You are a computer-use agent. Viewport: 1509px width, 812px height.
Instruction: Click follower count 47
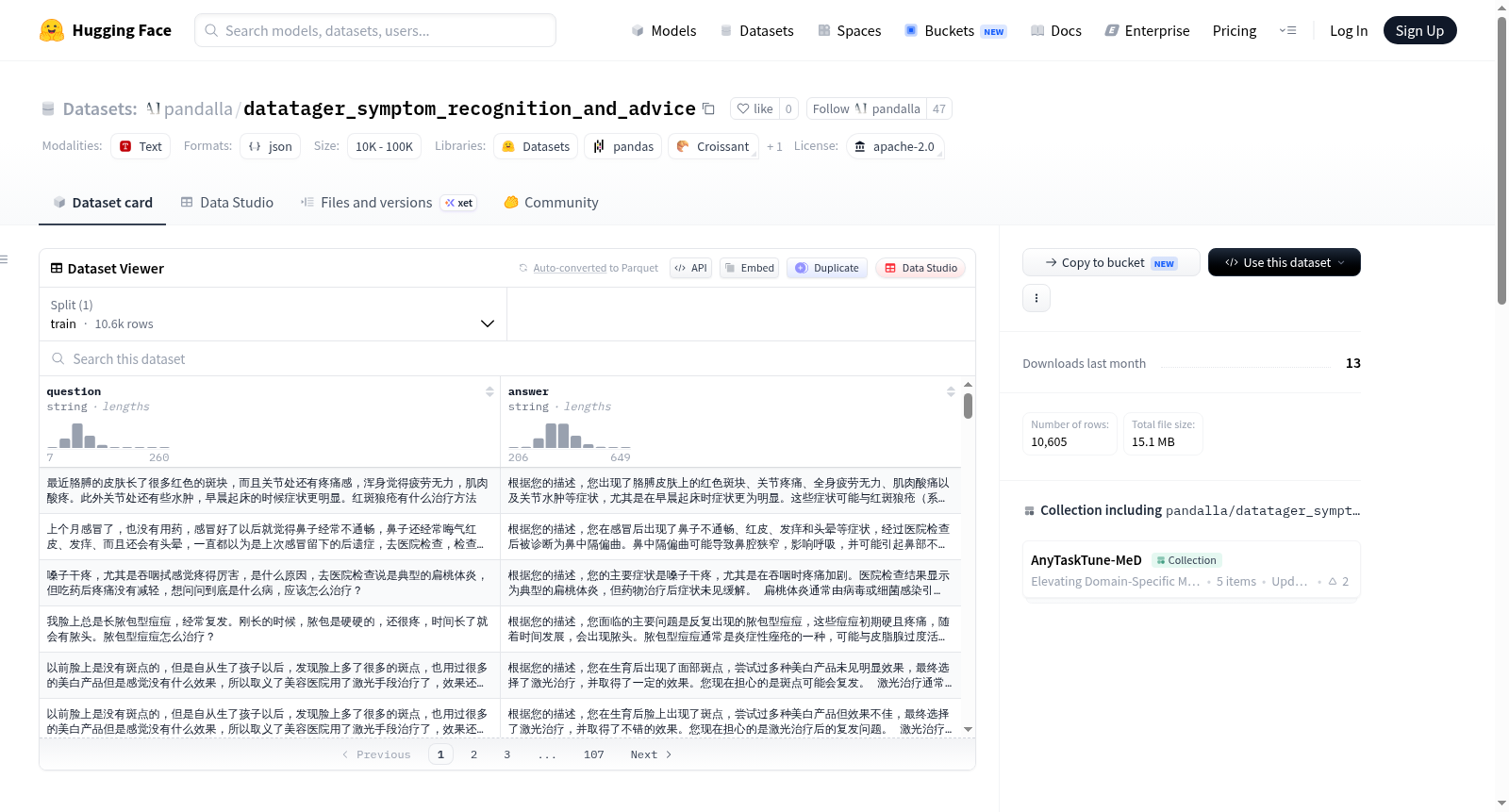[x=939, y=108]
